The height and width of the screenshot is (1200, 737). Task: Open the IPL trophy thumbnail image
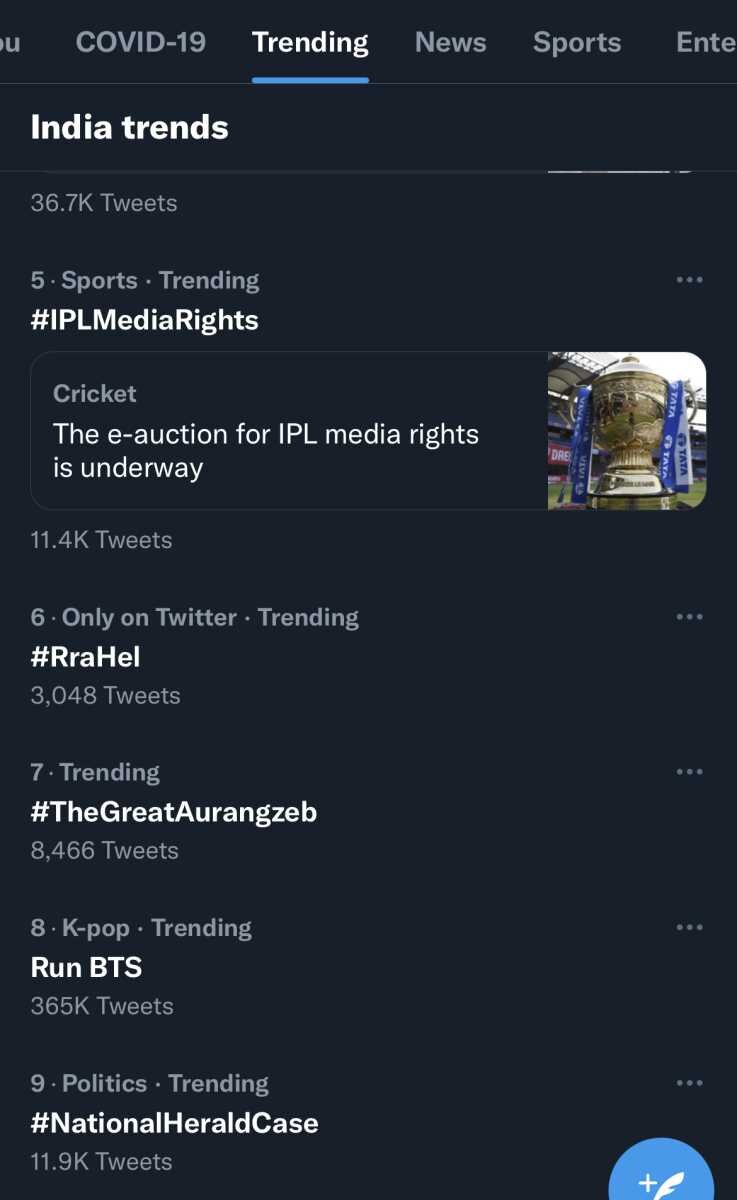(627, 431)
